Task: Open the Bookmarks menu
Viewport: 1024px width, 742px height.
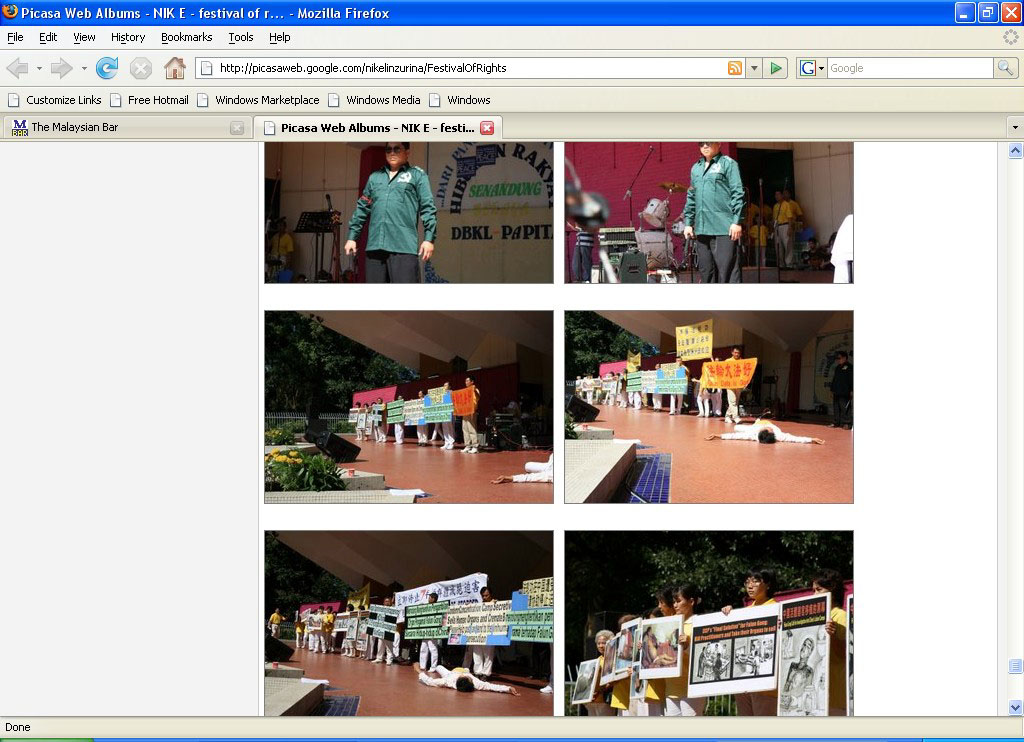Action: tap(186, 37)
